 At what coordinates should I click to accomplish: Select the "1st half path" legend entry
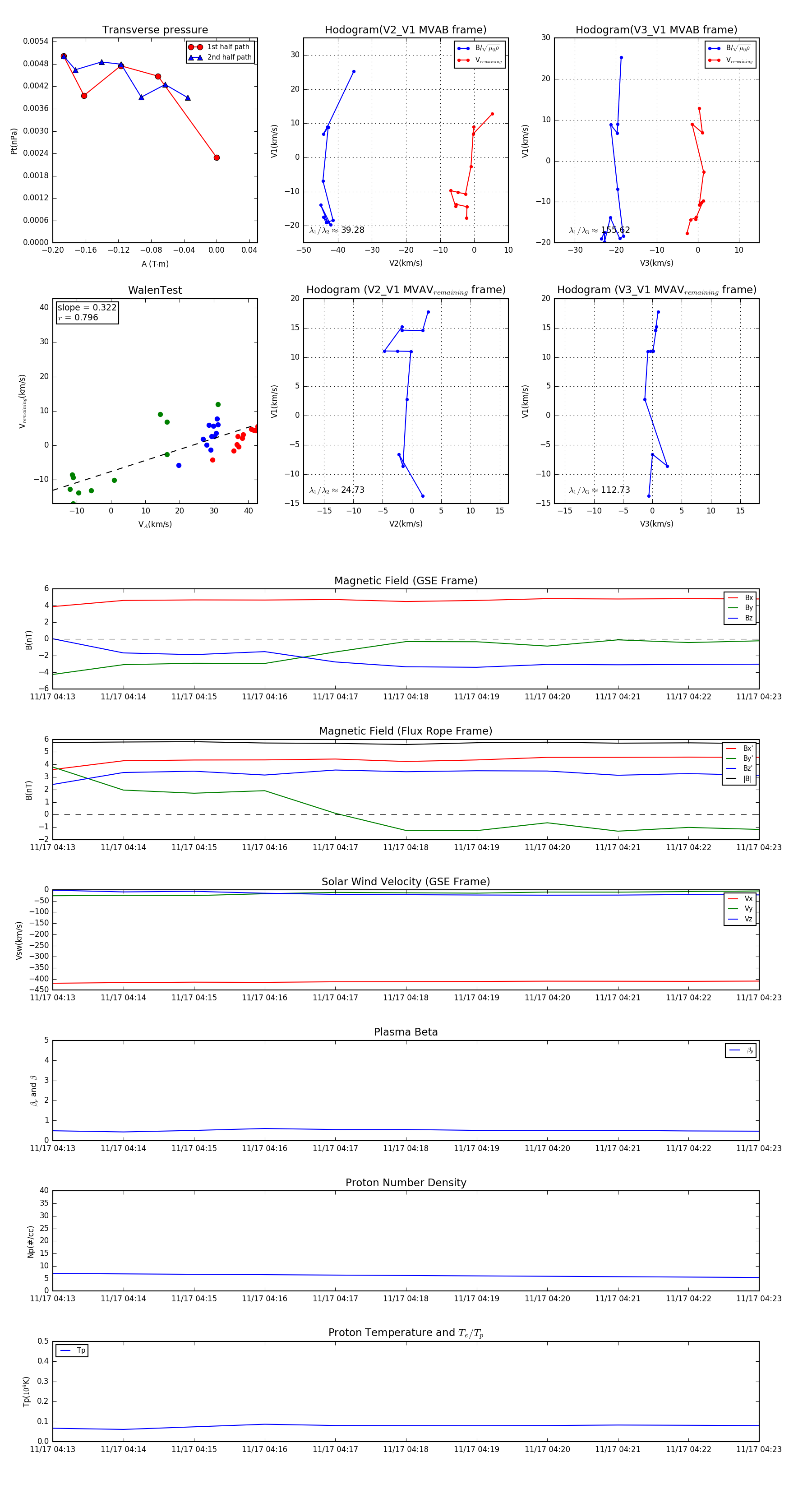(x=220, y=47)
